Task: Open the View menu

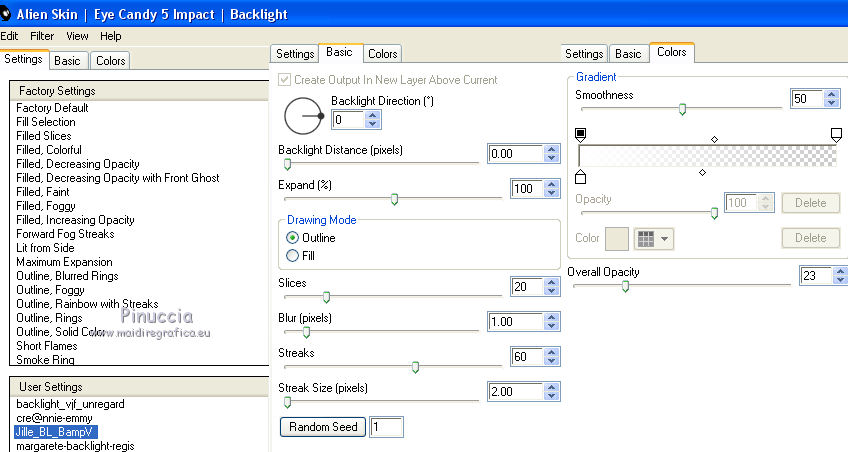Action: 77,36
